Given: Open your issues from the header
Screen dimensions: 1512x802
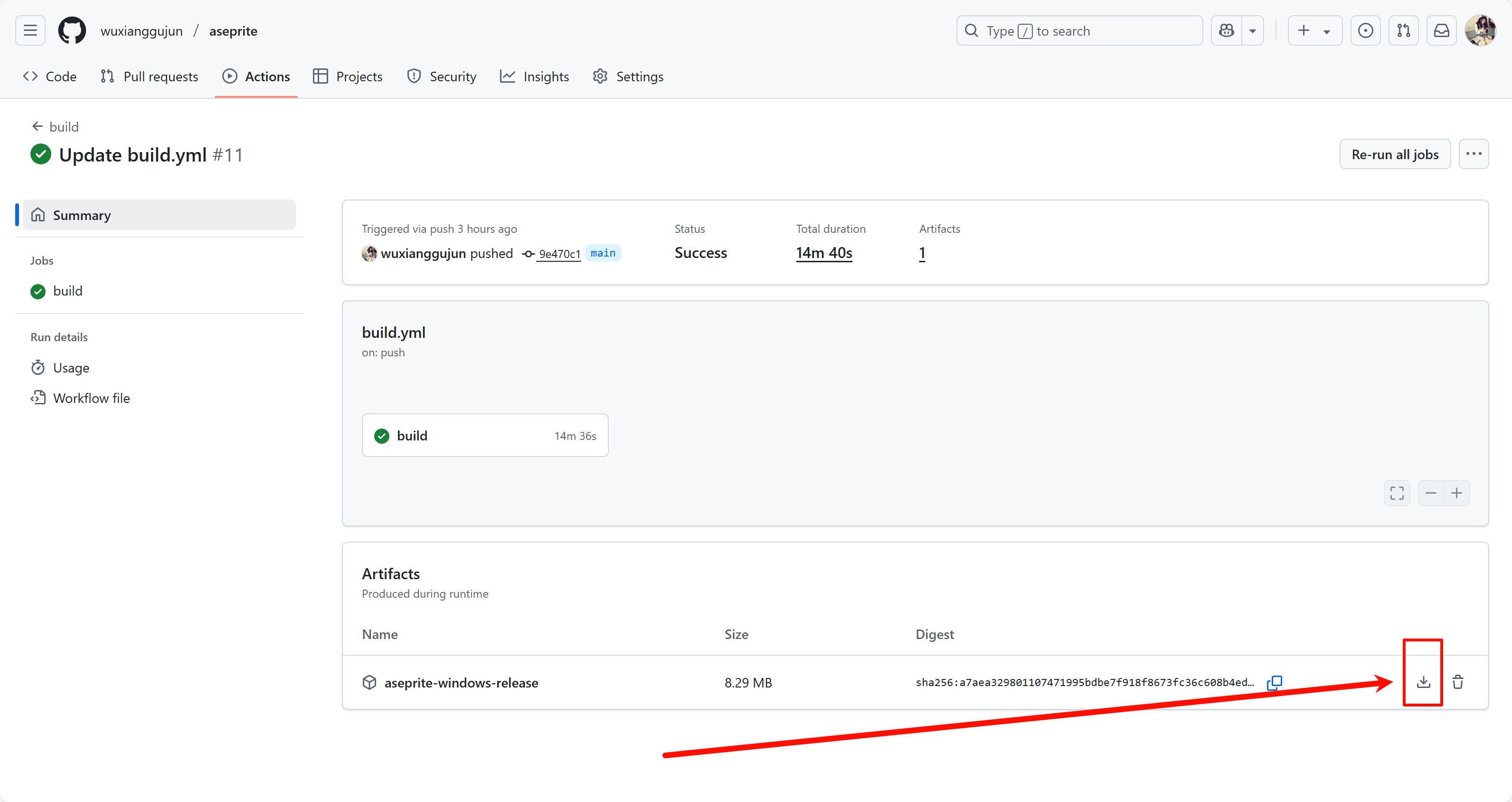Looking at the screenshot, I should click(1366, 30).
